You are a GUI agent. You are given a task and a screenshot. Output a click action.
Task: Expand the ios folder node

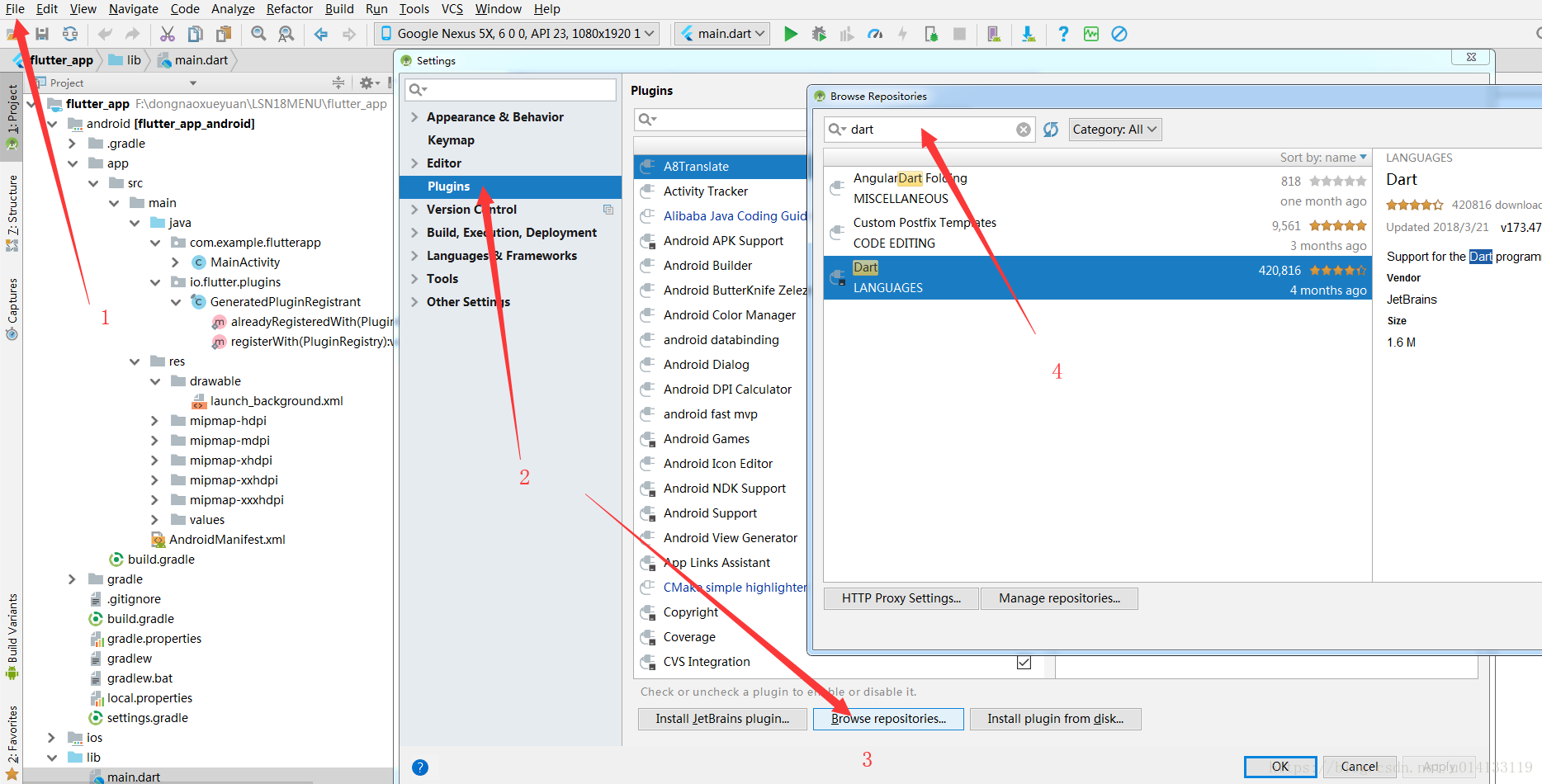[x=52, y=738]
